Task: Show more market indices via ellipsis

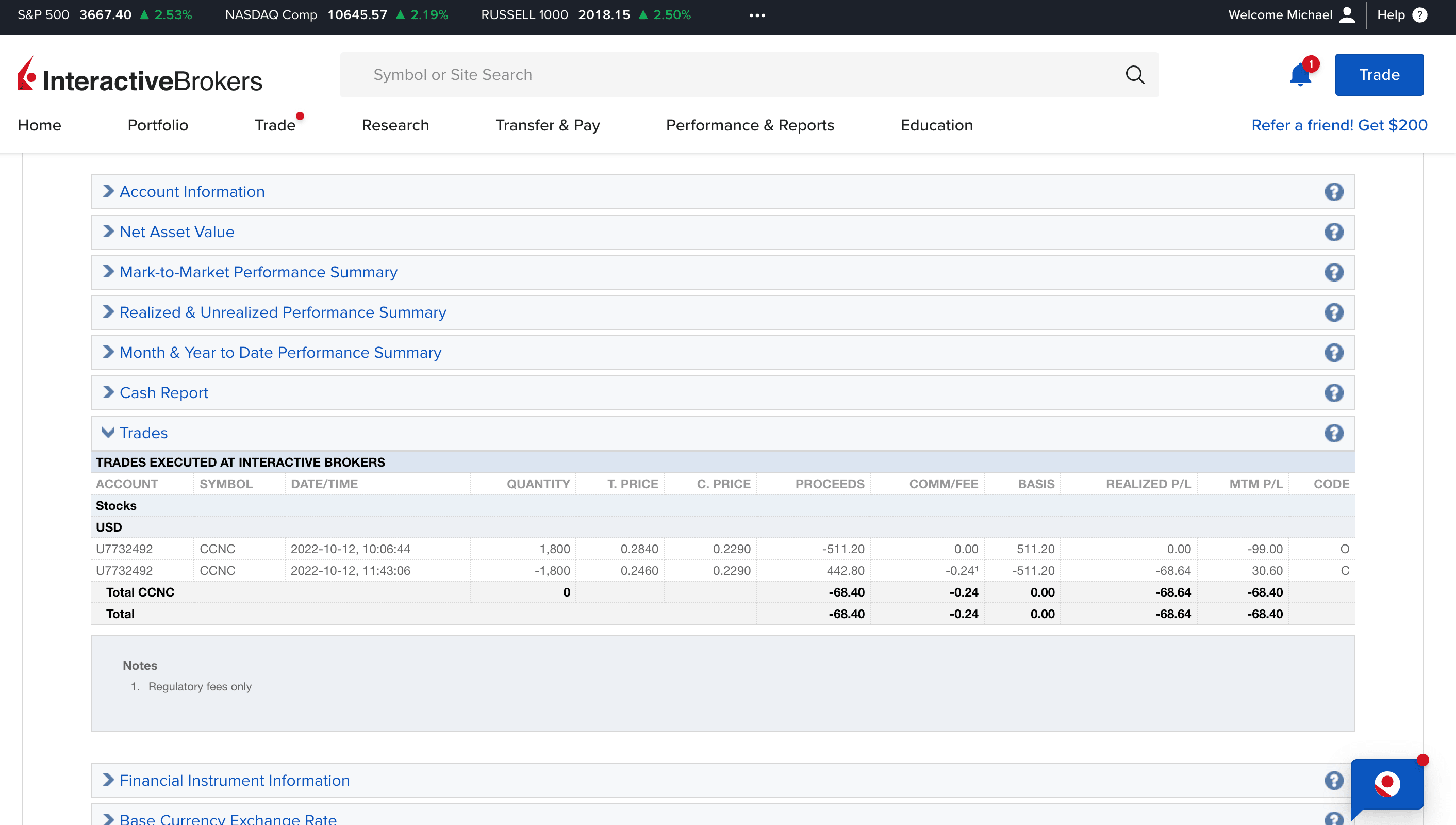Action: [x=757, y=15]
